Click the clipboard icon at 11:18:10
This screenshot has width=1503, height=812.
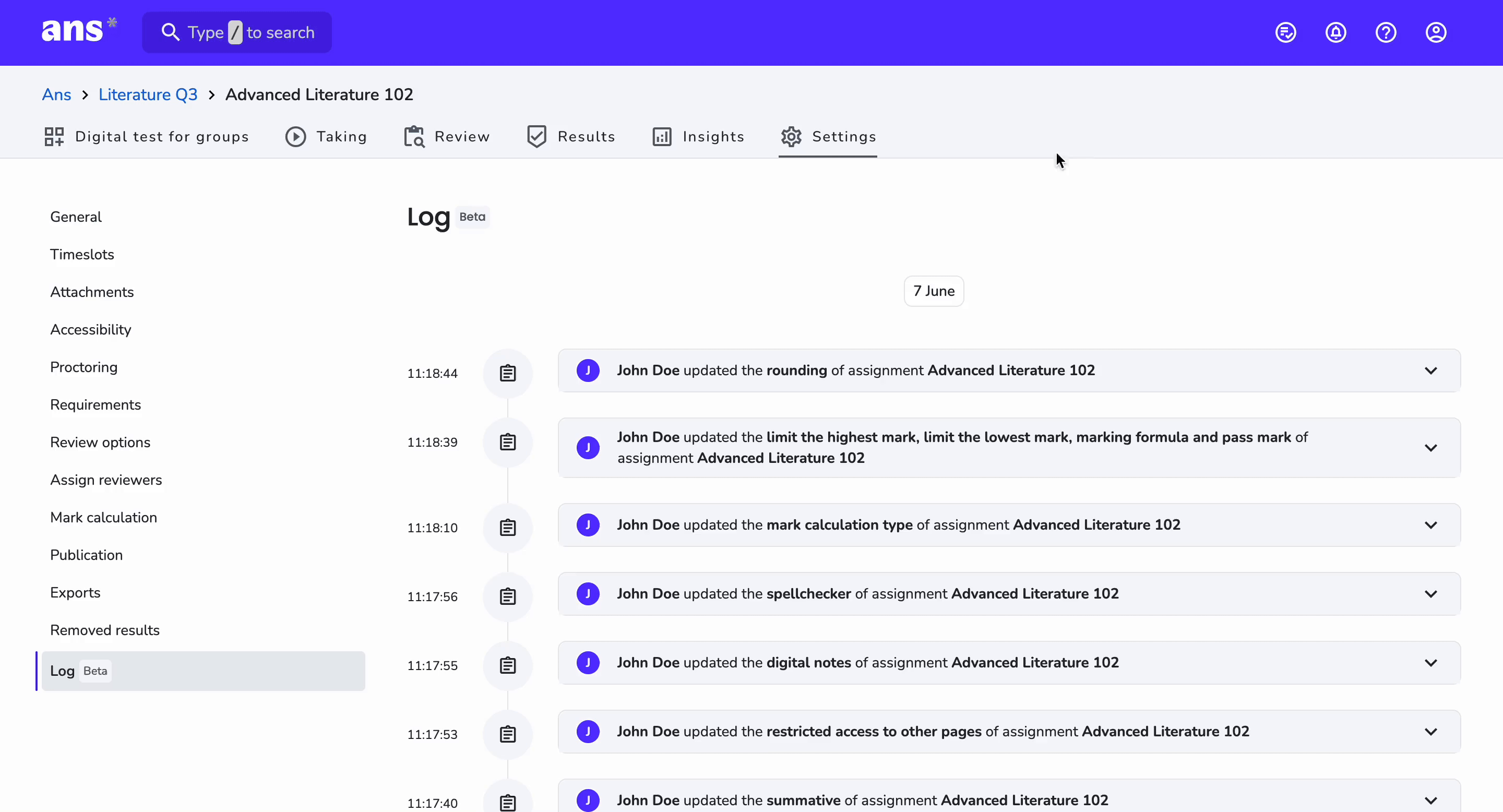click(508, 528)
